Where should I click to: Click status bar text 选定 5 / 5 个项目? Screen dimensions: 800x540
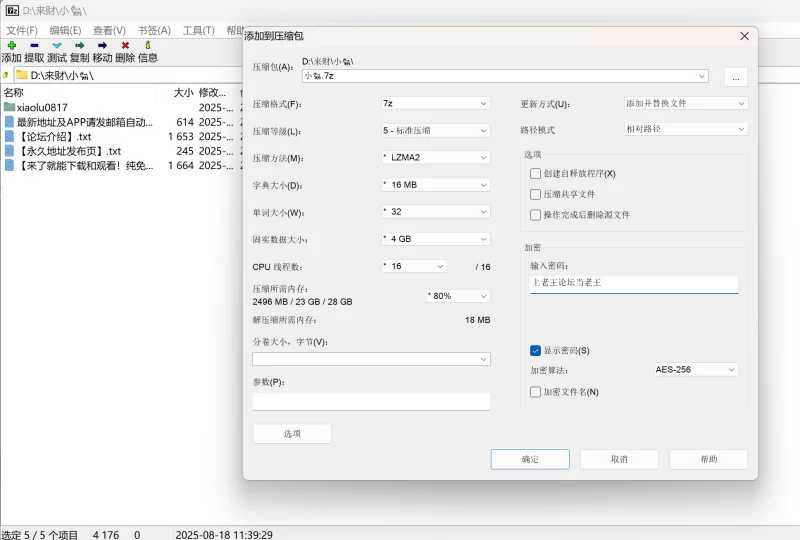click(x=40, y=534)
